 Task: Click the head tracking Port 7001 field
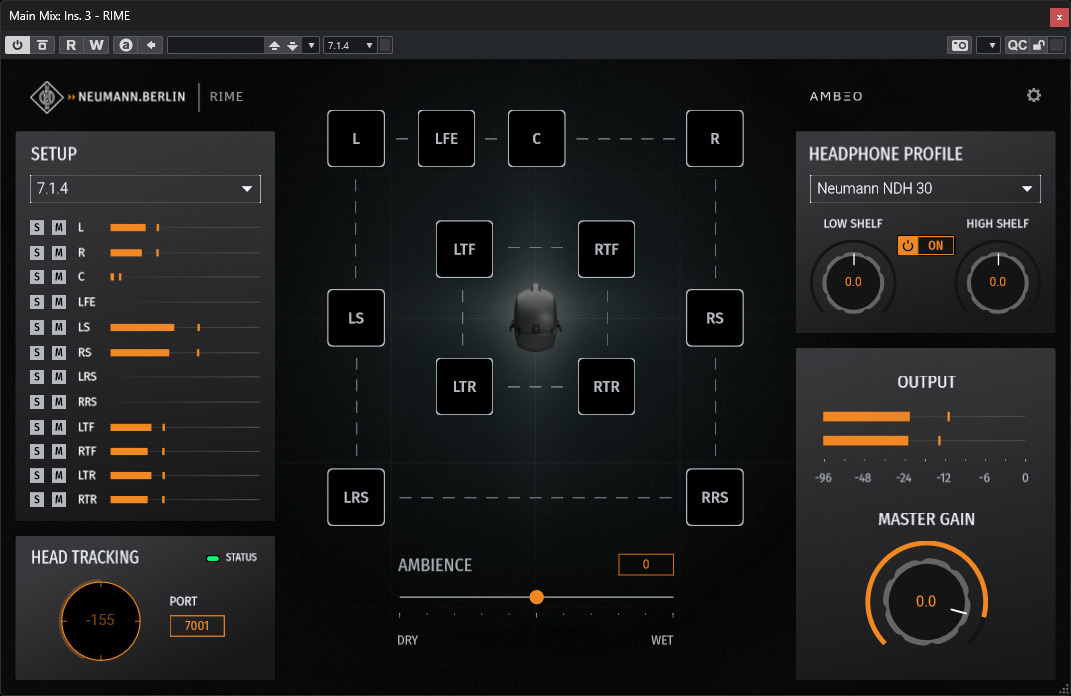[197, 626]
